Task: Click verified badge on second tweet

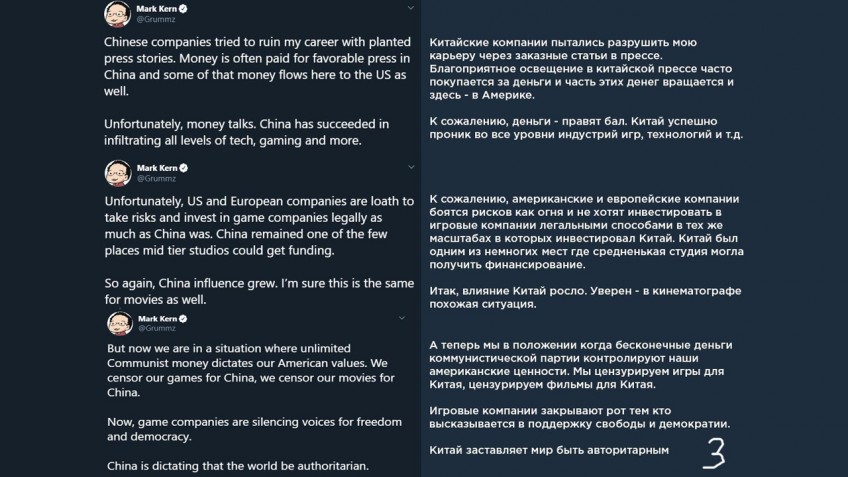Action: pos(183,168)
